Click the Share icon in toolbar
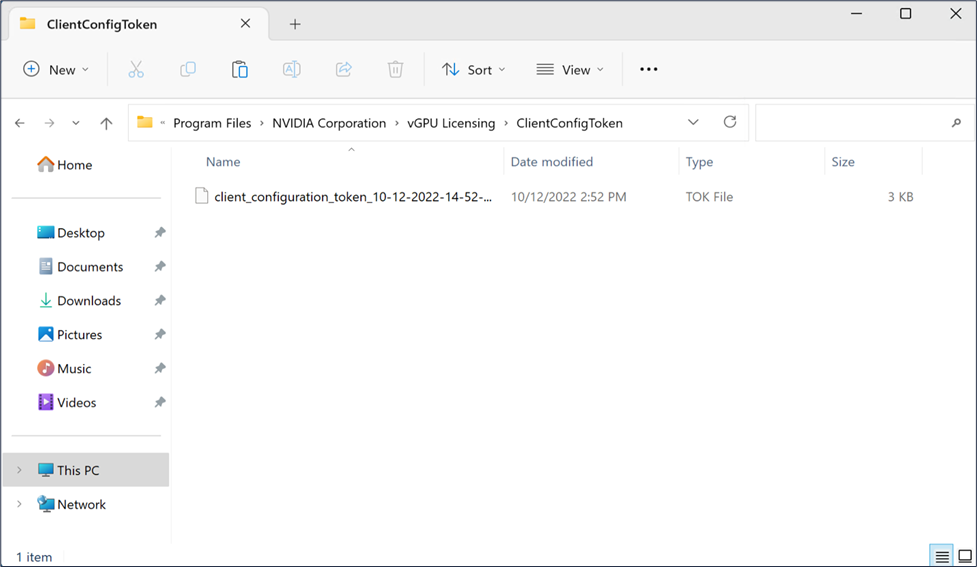The image size is (977, 567). click(x=343, y=69)
